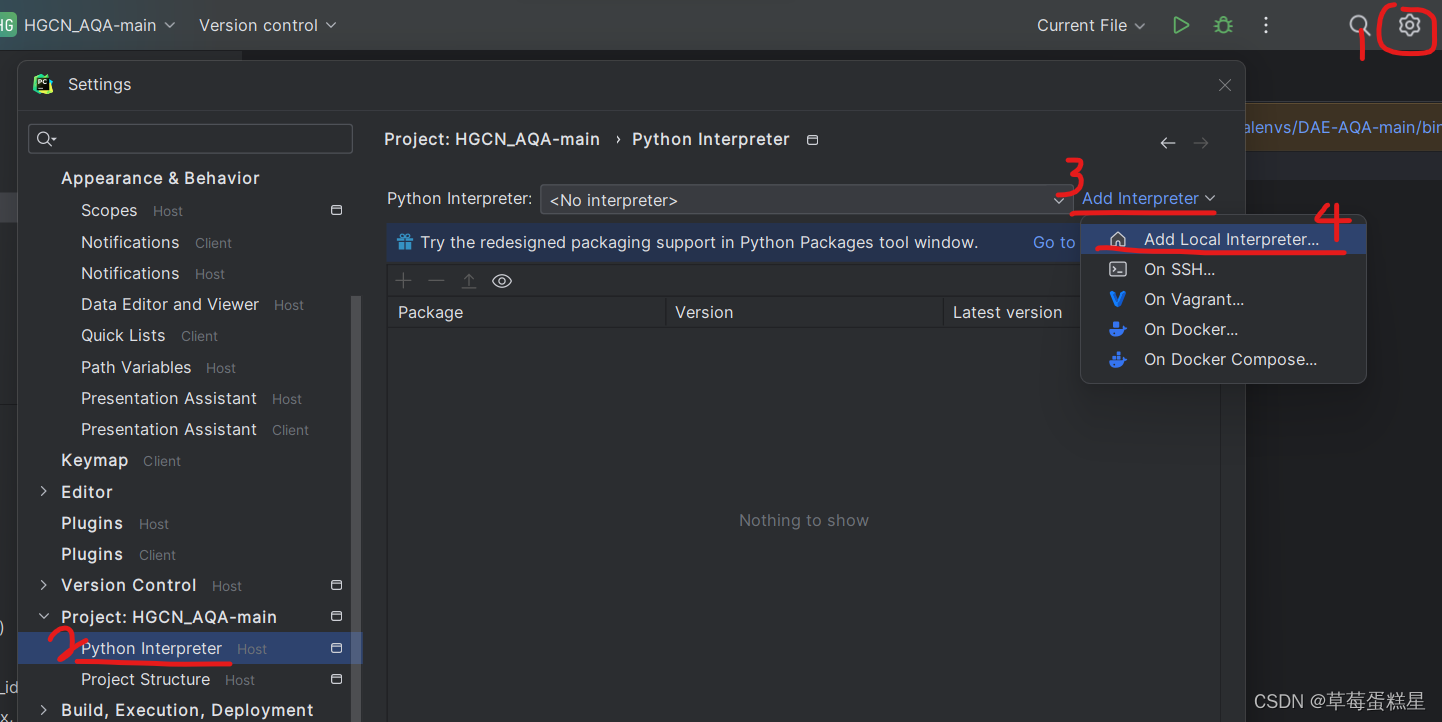Open the Python Interpreter combo box
Screen dimensions: 1442x722
click(806, 200)
